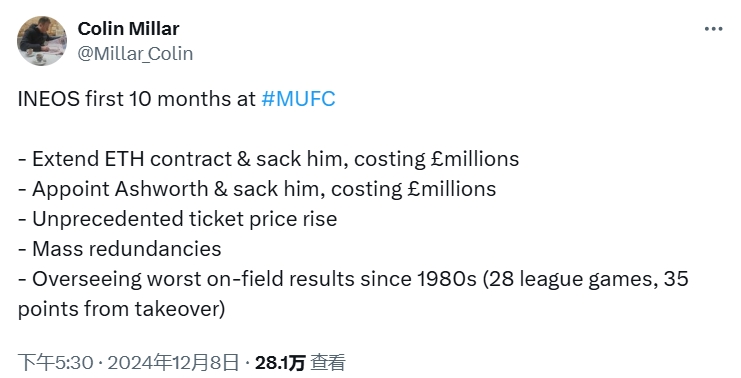Open the three-dot more options menu

pyautogui.click(x=714, y=29)
